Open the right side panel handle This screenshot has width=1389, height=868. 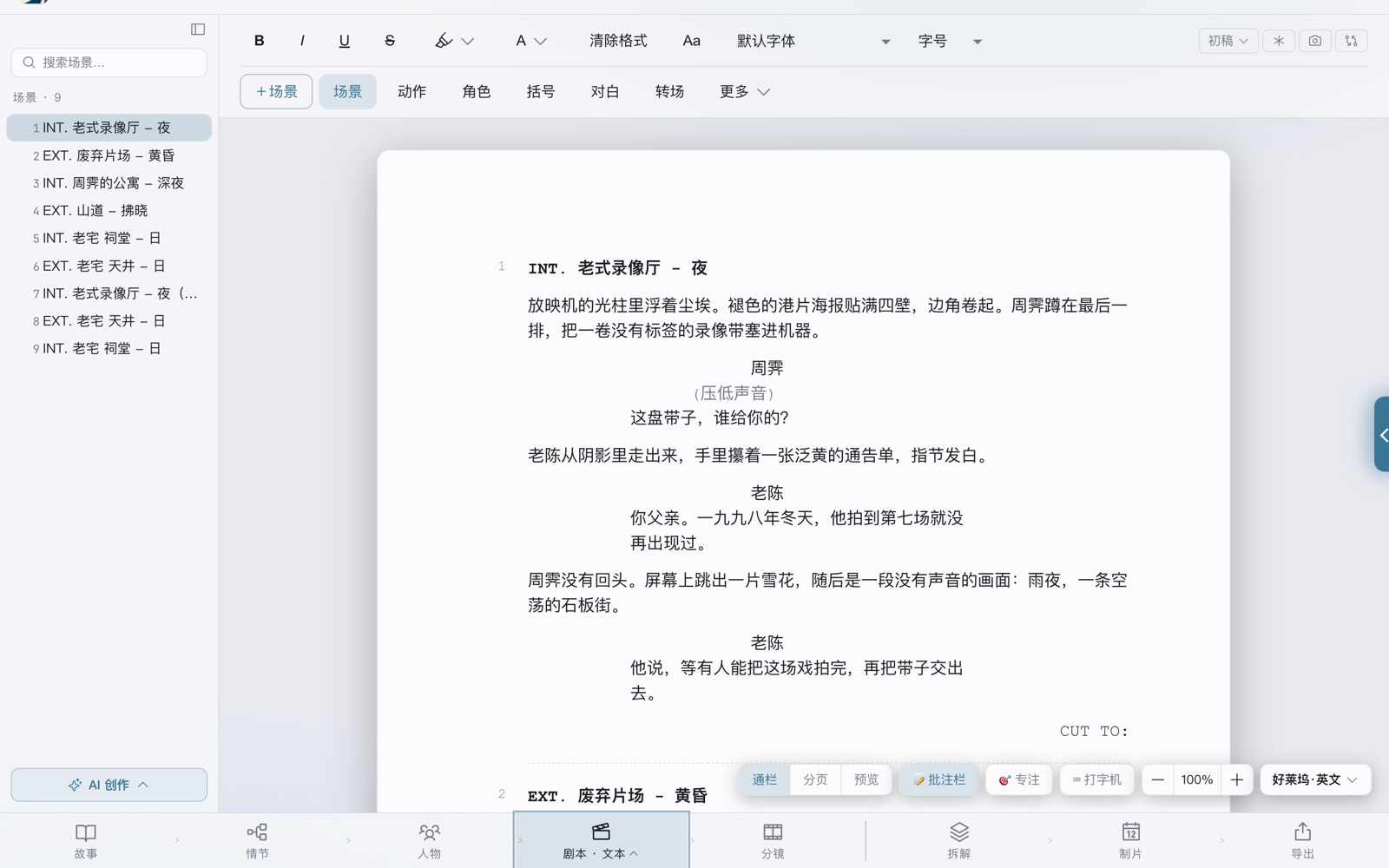point(1382,435)
